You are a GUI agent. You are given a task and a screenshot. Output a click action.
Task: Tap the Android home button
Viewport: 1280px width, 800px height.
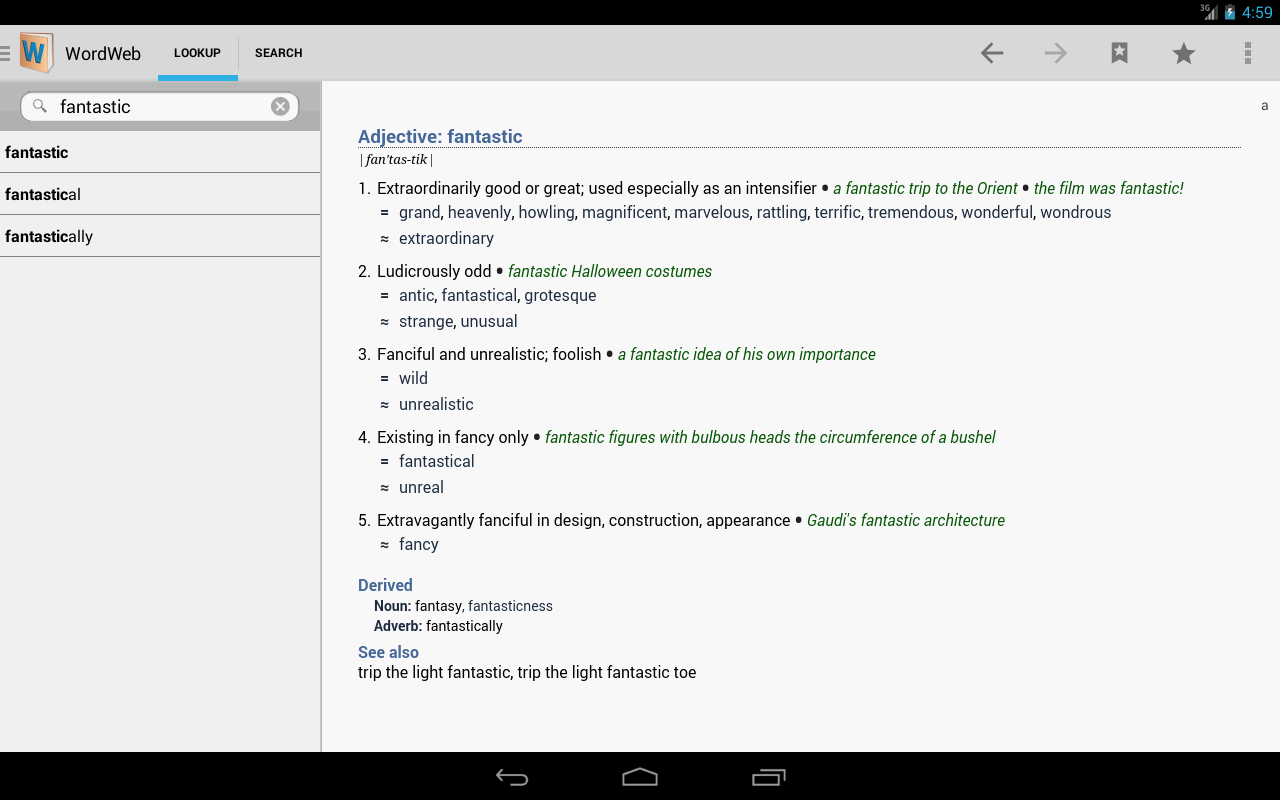pos(640,776)
